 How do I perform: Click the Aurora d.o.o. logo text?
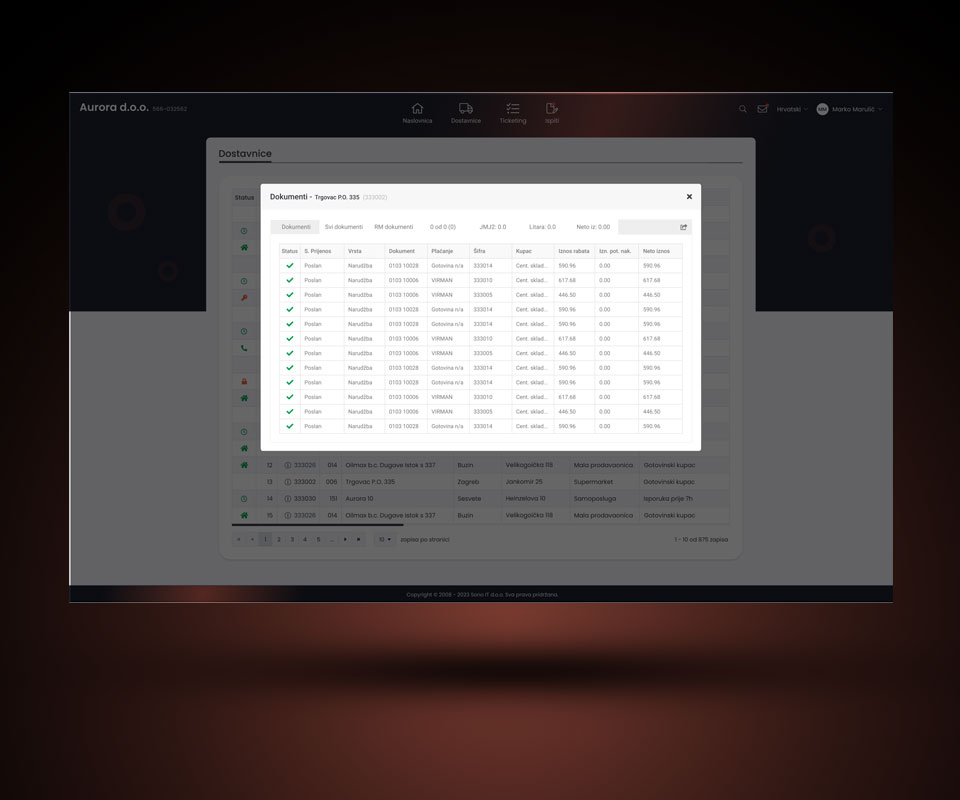coord(114,108)
